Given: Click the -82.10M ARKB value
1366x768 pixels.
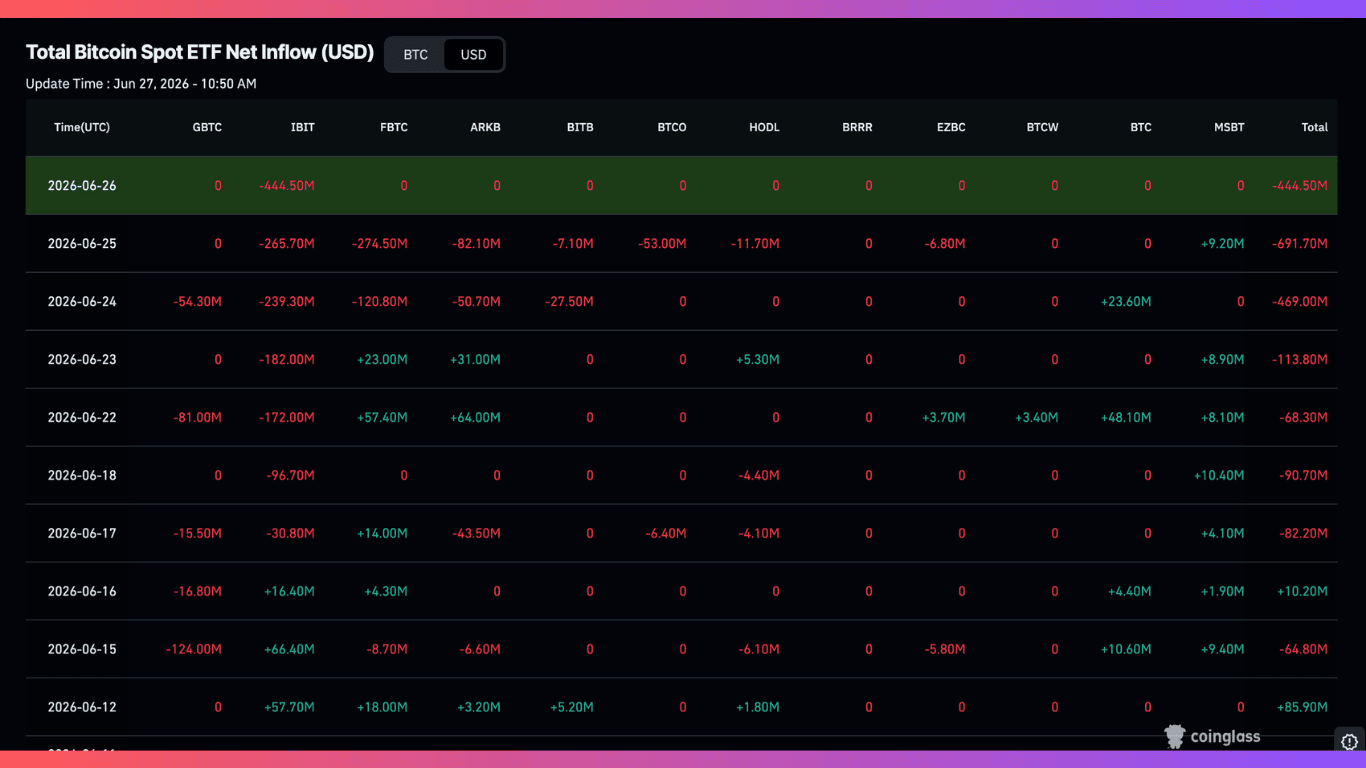Looking at the screenshot, I should pos(476,243).
